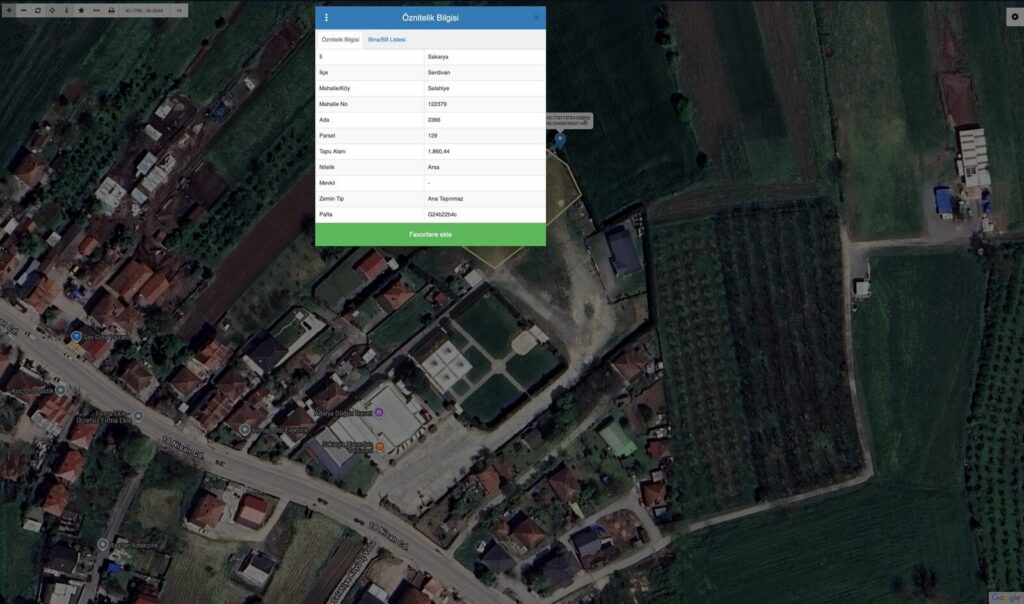This screenshot has height=604, width=1024.
Task: Close the Öznitelik Bilgisi dialog
Action: click(537, 18)
